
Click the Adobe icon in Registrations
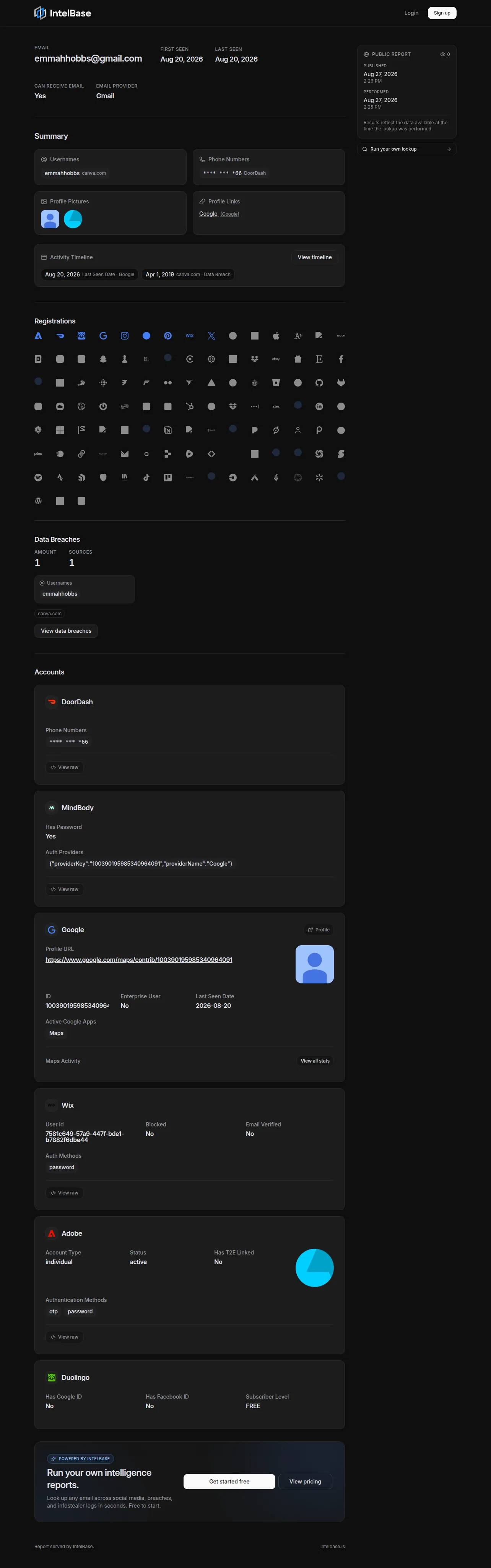point(38,335)
